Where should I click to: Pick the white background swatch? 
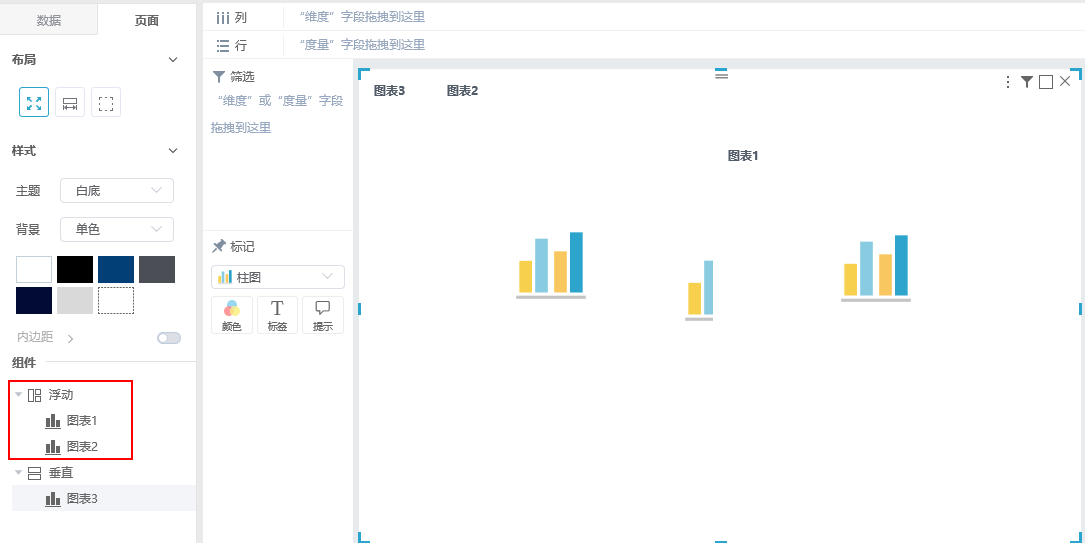pos(34,270)
